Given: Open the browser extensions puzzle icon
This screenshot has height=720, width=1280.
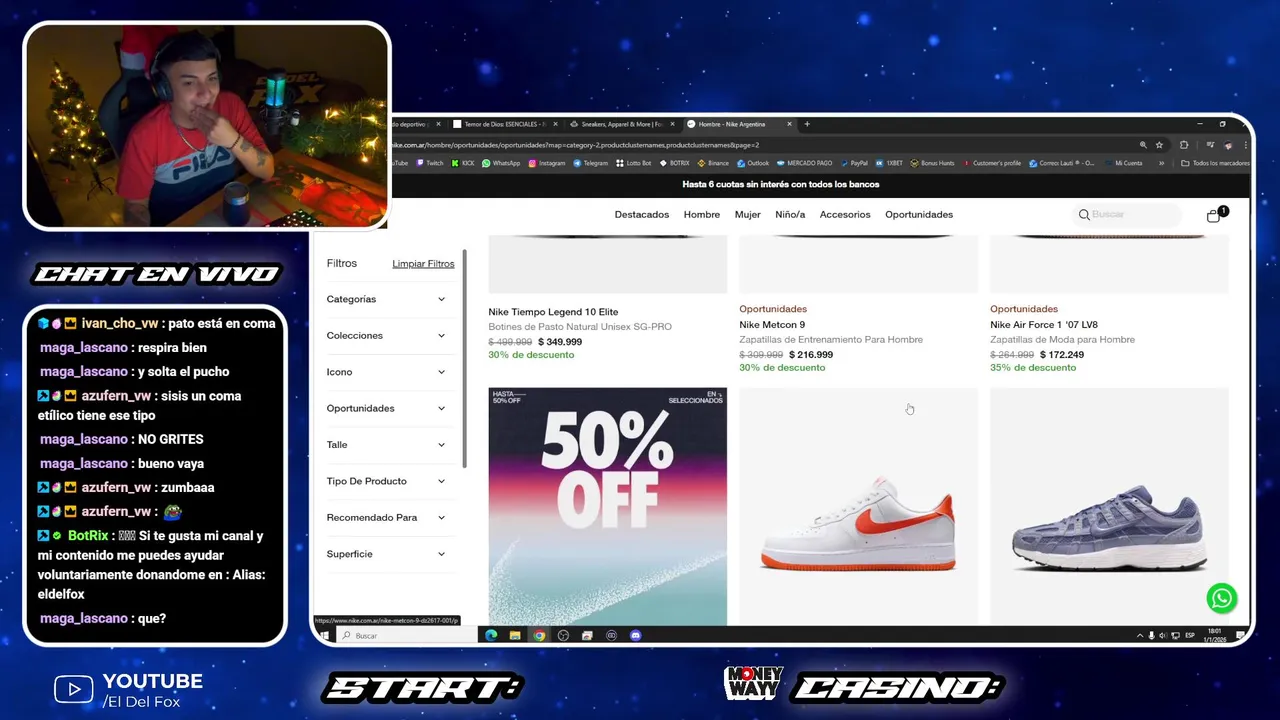Looking at the screenshot, I should pyautogui.click(x=1184, y=145).
